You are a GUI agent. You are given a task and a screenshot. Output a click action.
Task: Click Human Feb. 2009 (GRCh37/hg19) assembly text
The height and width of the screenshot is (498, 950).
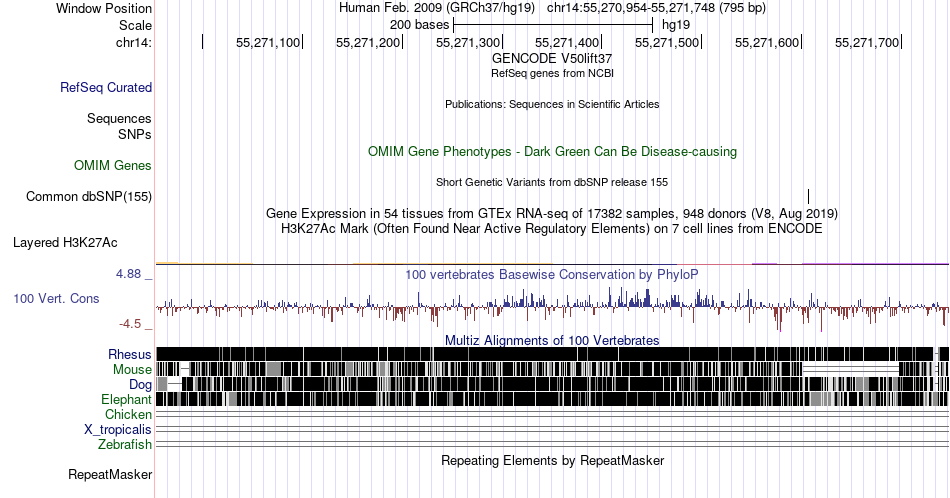437,8
